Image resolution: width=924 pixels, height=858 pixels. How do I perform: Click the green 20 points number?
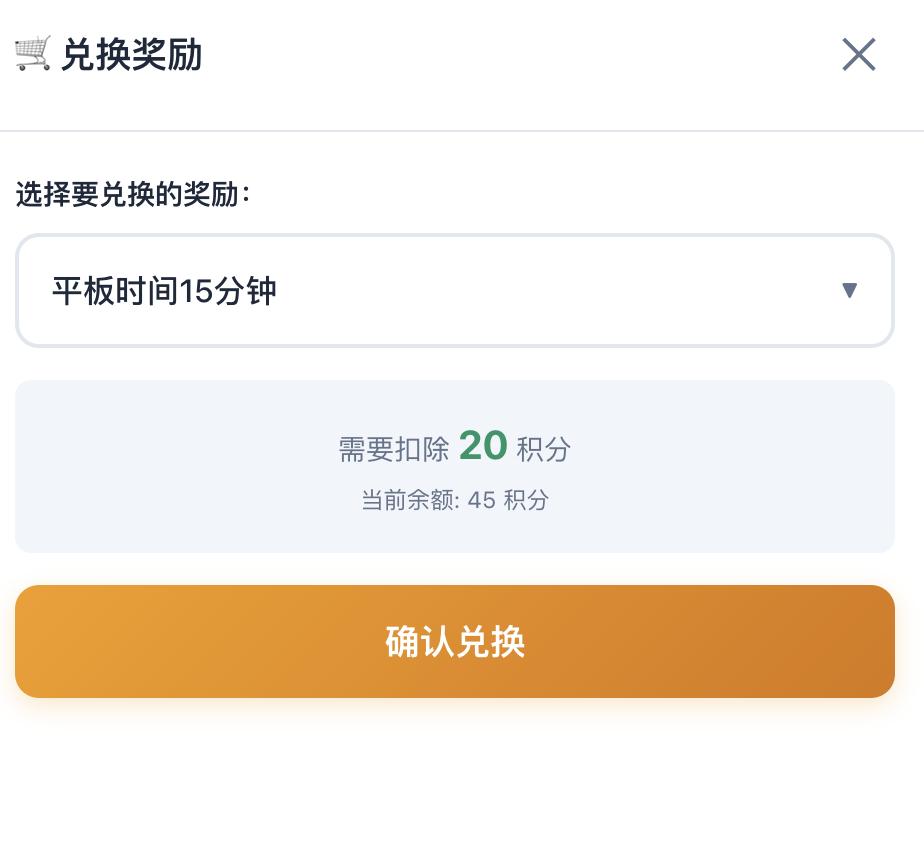[483, 446]
